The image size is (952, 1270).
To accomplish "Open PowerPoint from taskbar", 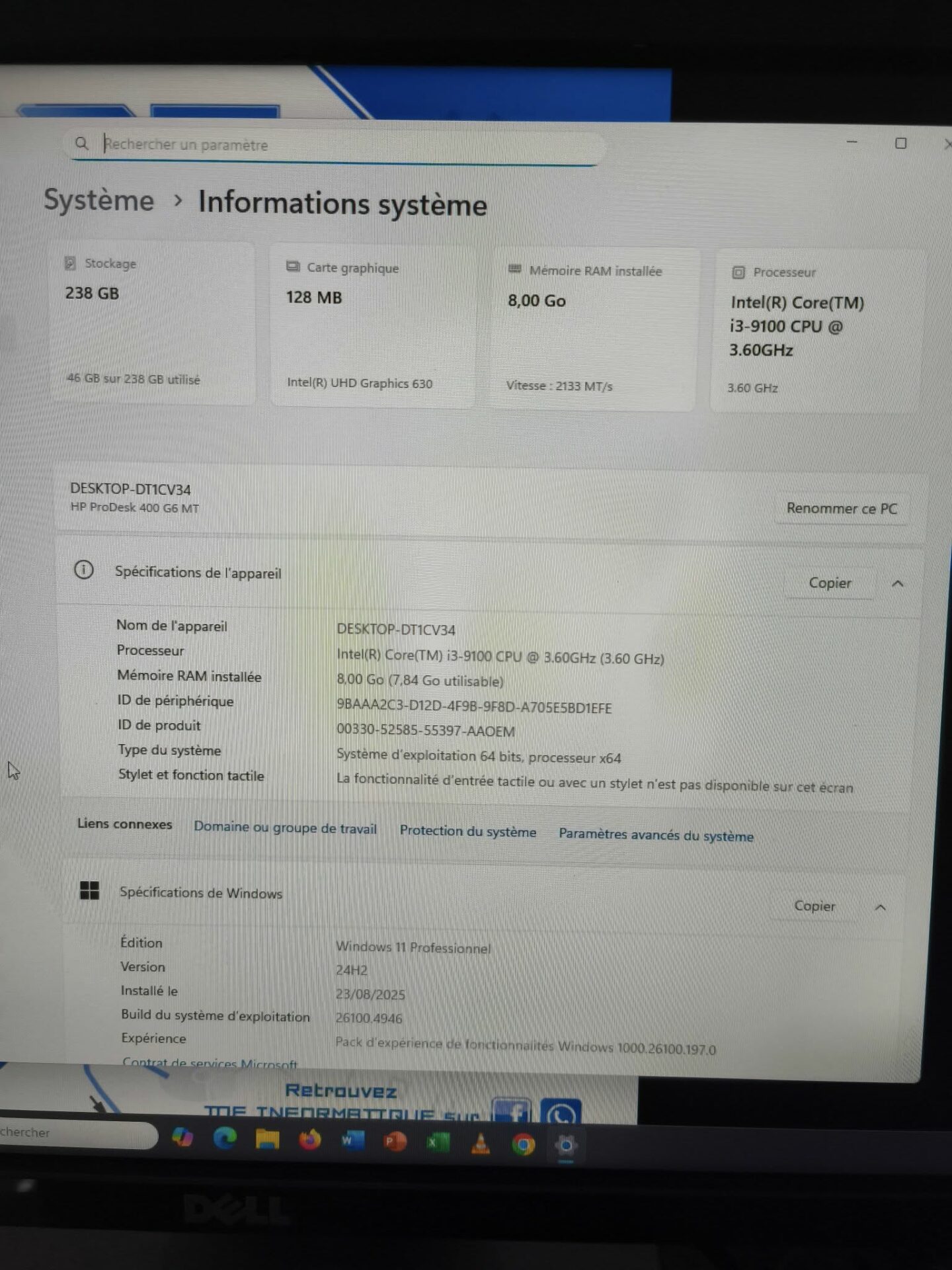I will pyautogui.click(x=395, y=1142).
